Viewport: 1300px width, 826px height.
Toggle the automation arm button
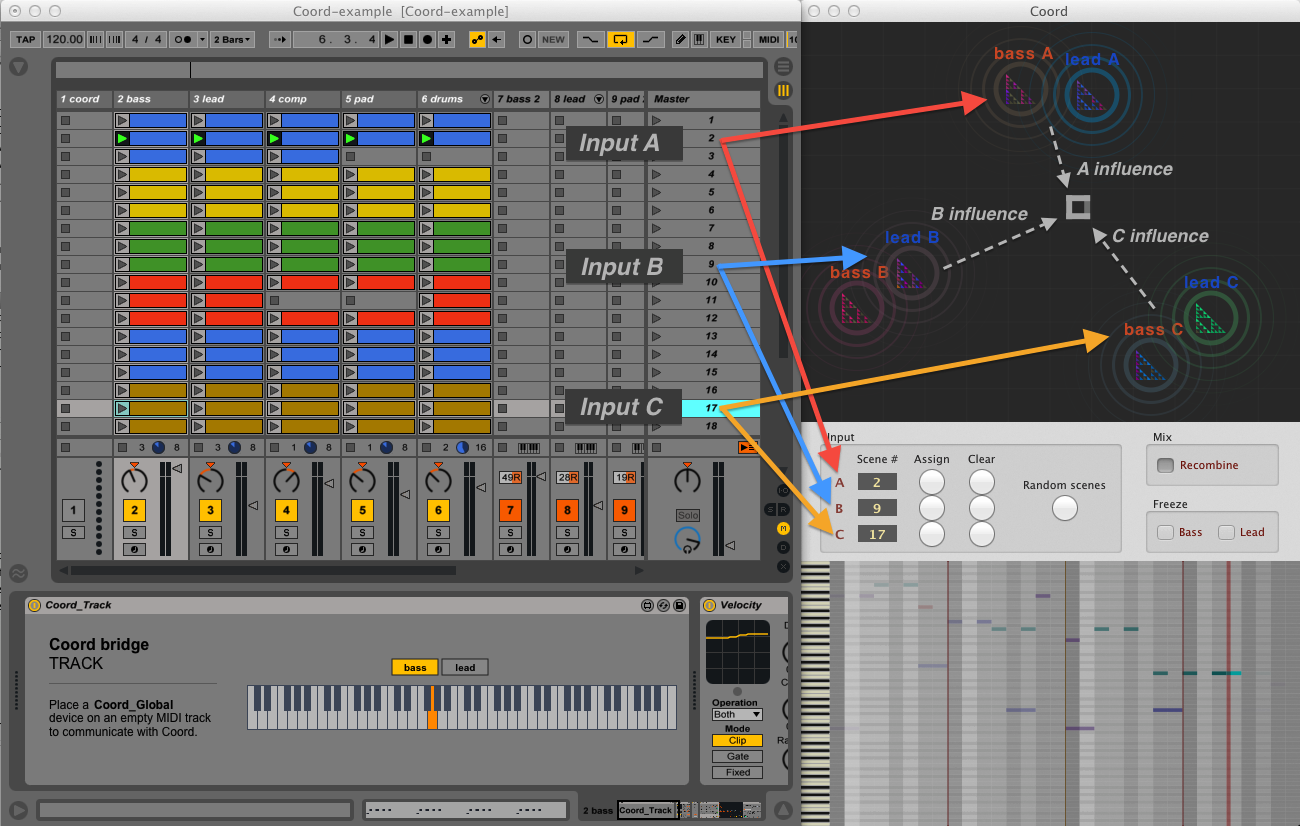(x=477, y=39)
